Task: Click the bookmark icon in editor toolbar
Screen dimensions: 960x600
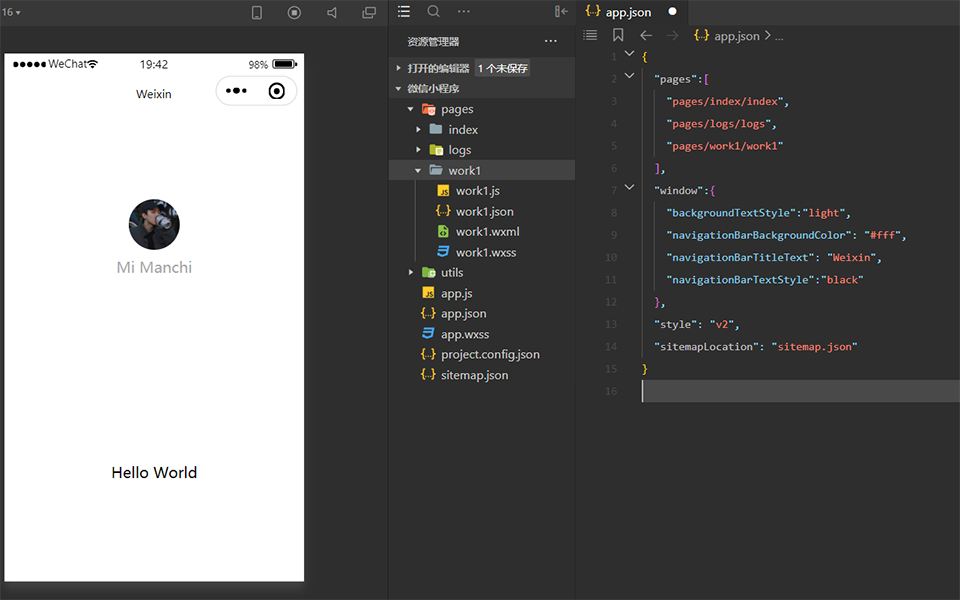Action: (x=618, y=35)
